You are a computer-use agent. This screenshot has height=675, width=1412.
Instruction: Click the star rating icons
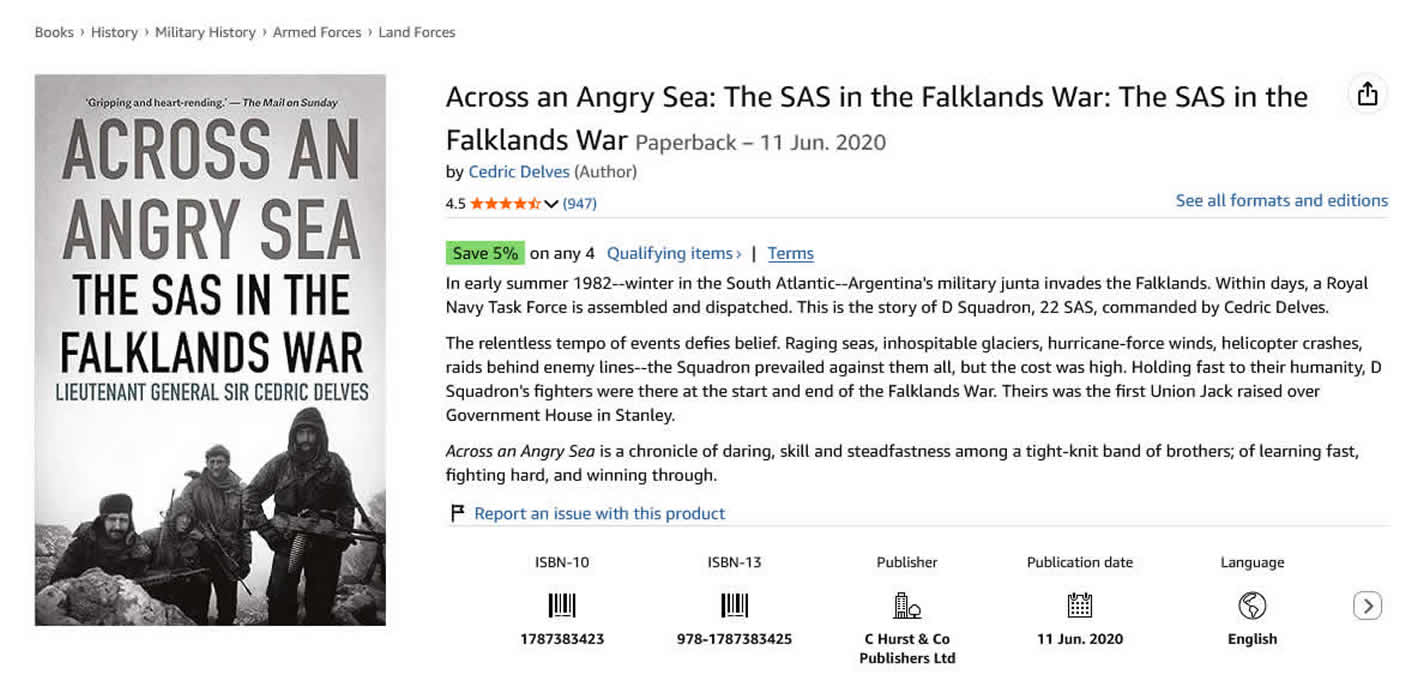(505, 203)
